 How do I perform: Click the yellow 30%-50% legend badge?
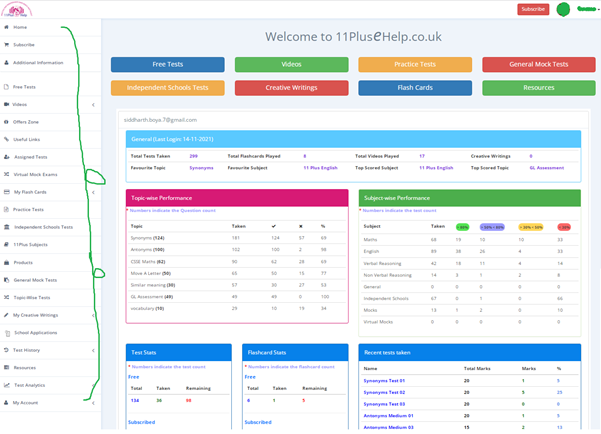[x=531, y=227]
